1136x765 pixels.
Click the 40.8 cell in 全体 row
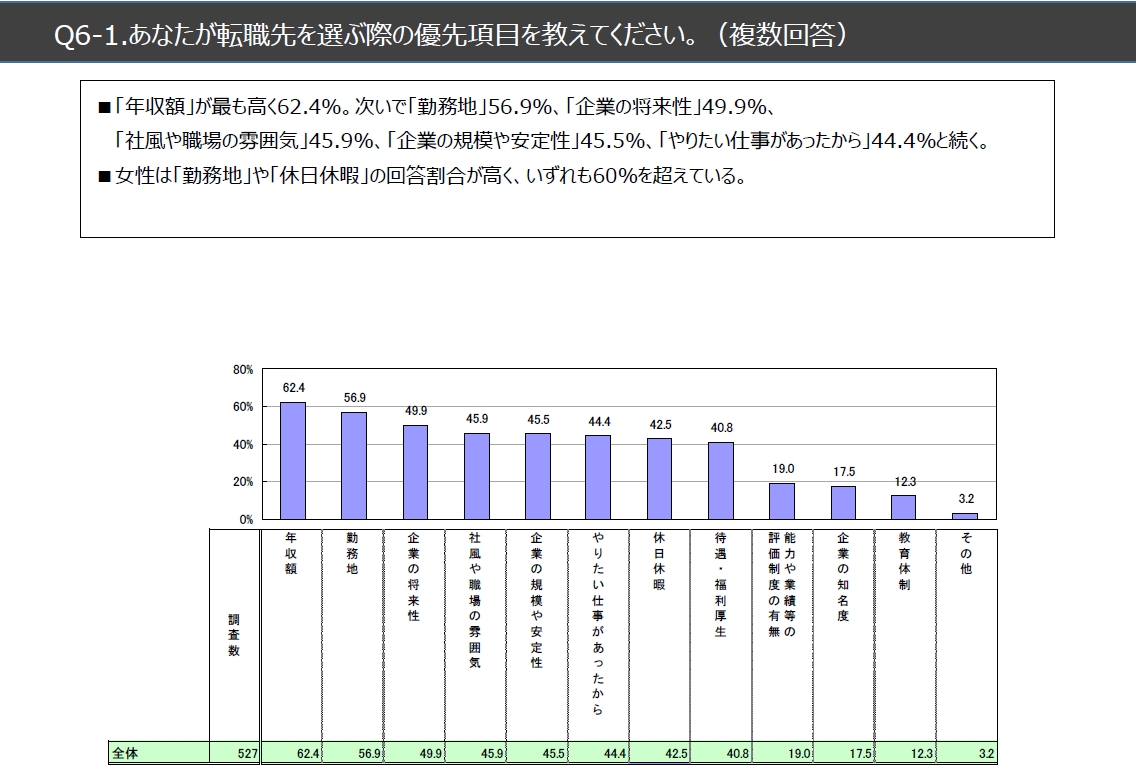coord(720,753)
